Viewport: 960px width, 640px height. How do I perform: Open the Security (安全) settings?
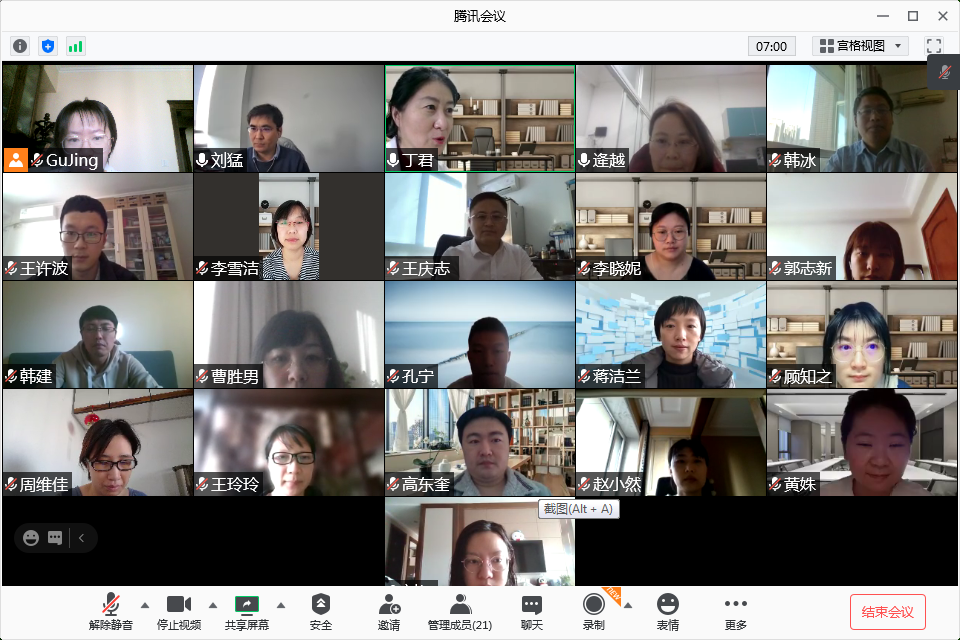pyautogui.click(x=320, y=611)
